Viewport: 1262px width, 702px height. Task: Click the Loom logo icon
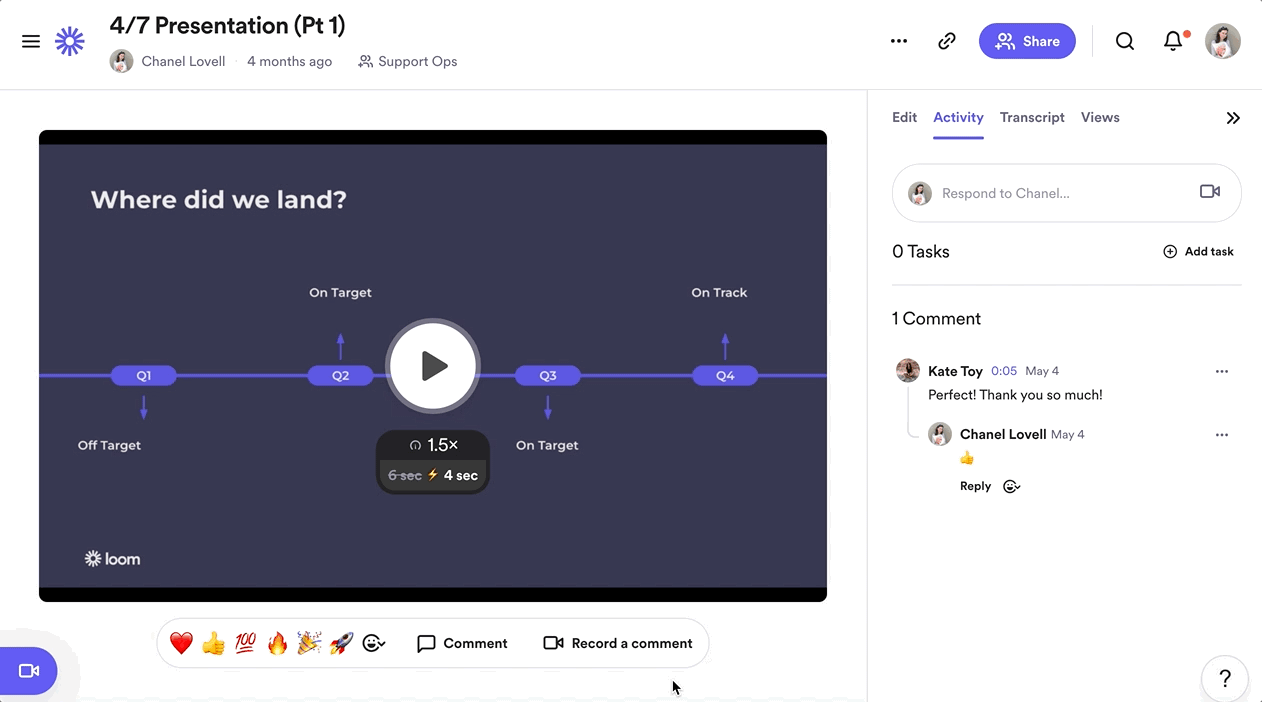[70, 41]
